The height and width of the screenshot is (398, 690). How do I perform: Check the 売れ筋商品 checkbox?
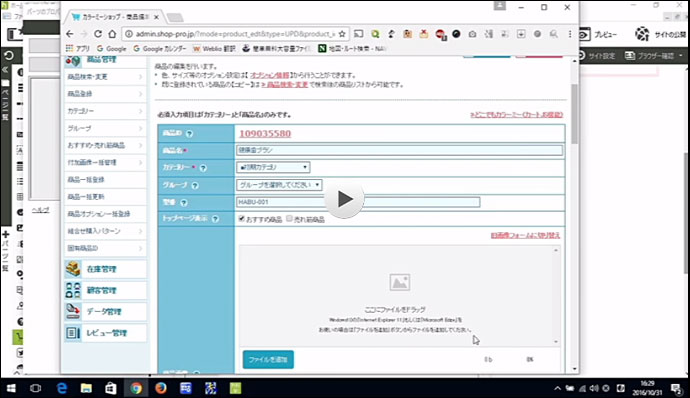(x=290, y=218)
